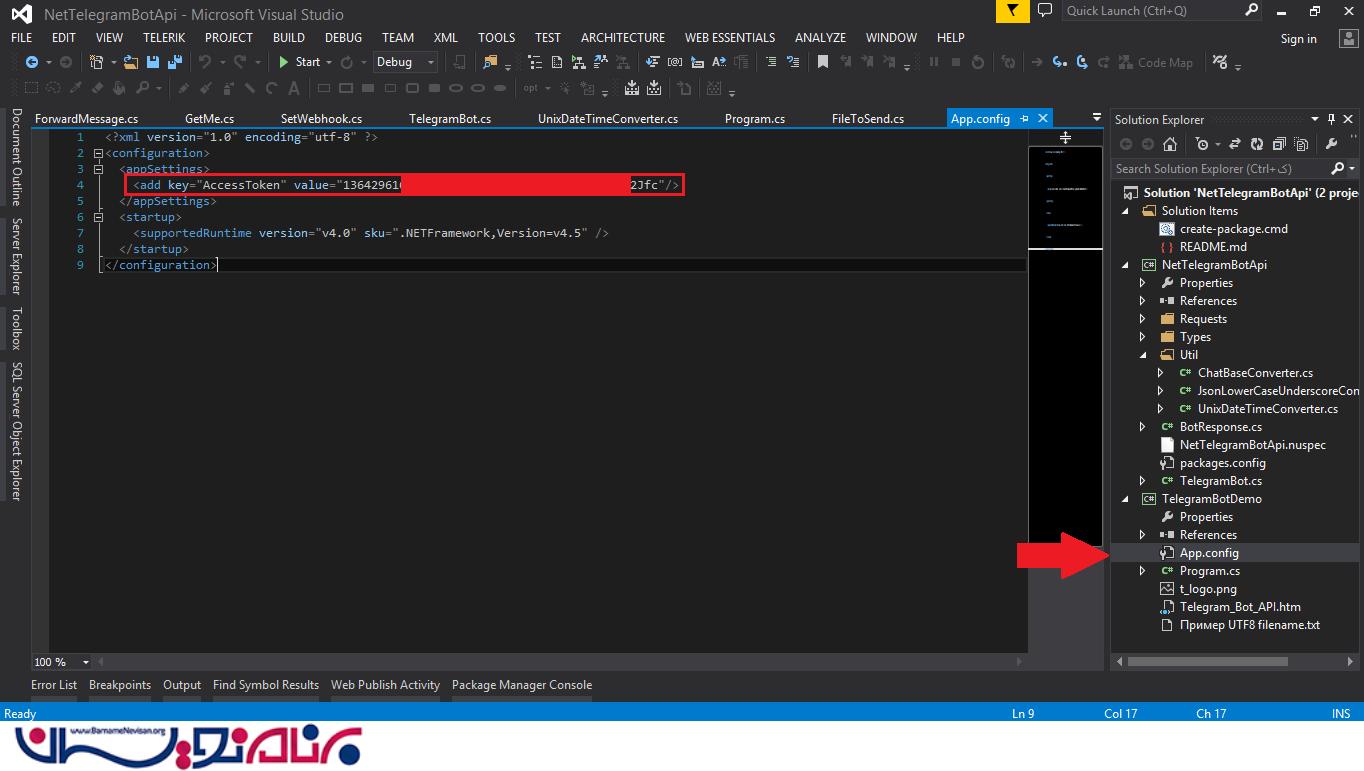Expand the Types folder
Screen dimensions: 1364x771
(1143, 337)
